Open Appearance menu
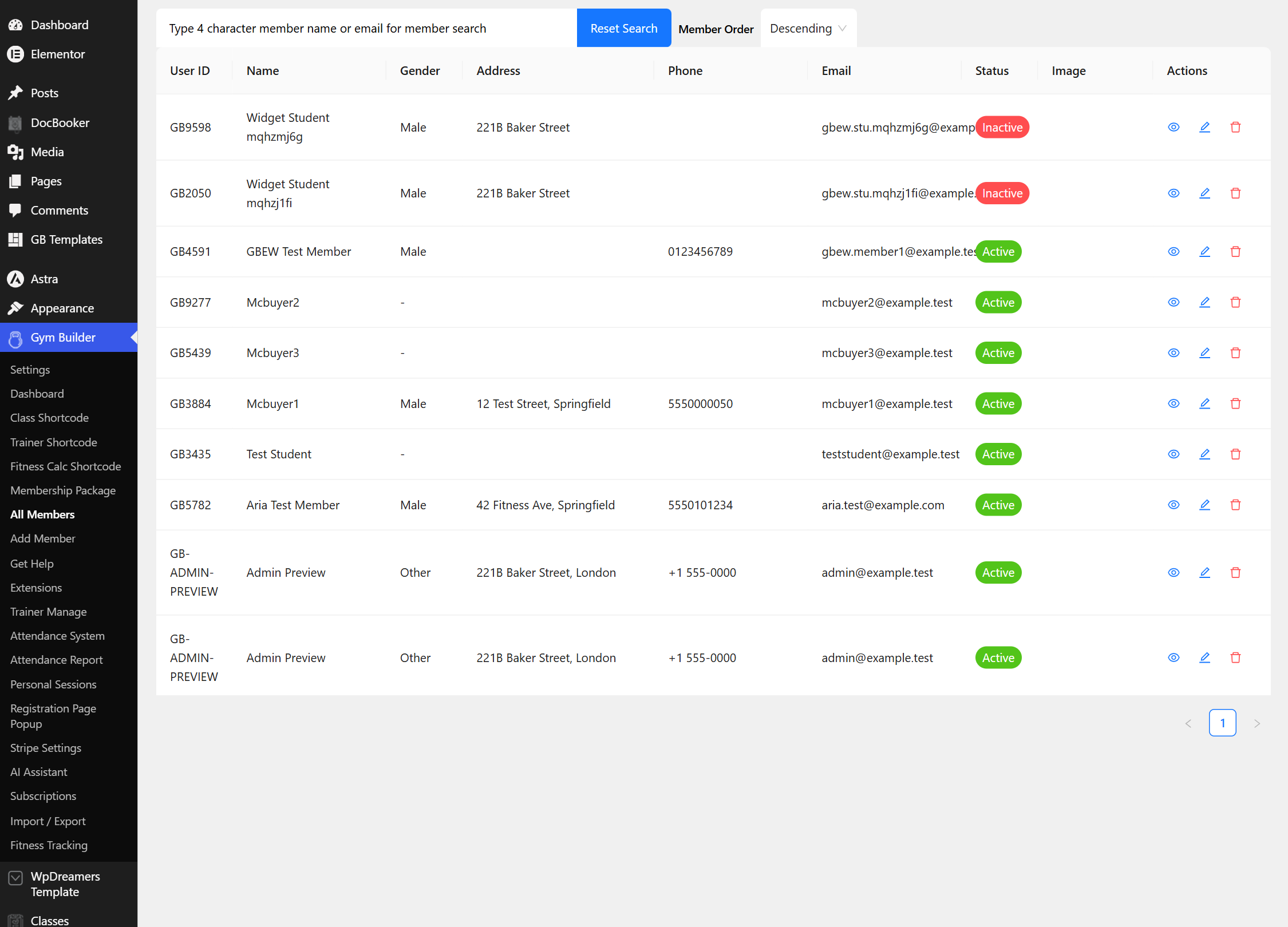Image resolution: width=1288 pixels, height=927 pixels. click(69, 308)
